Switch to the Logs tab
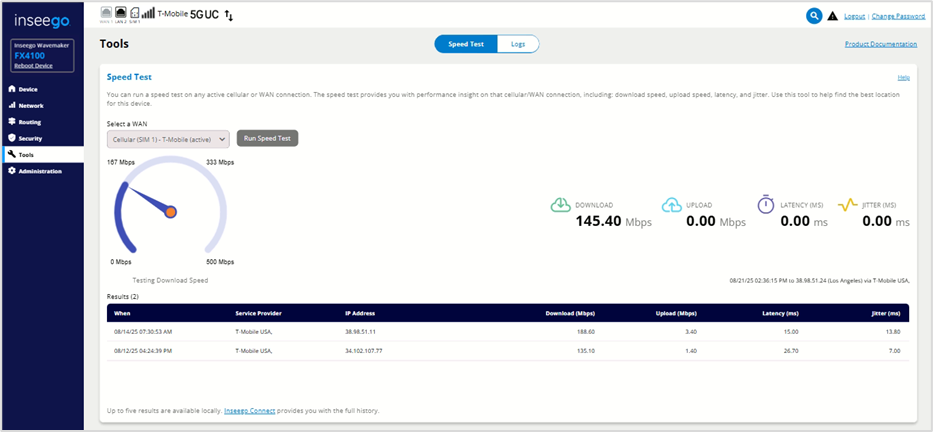Viewport: 933px width, 432px height. pos(517,44)
